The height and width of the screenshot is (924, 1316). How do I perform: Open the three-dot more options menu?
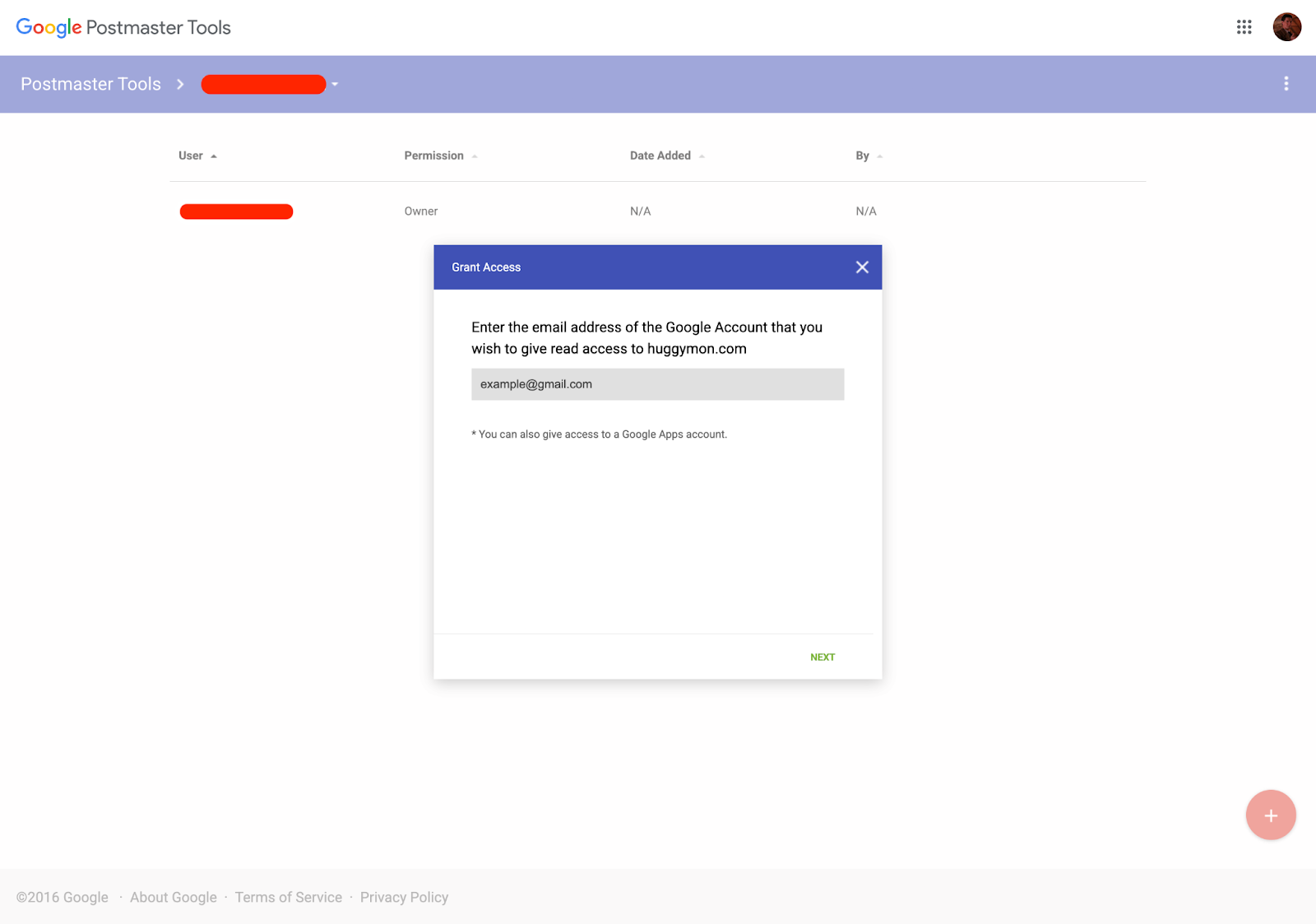tap(1286, 84)
